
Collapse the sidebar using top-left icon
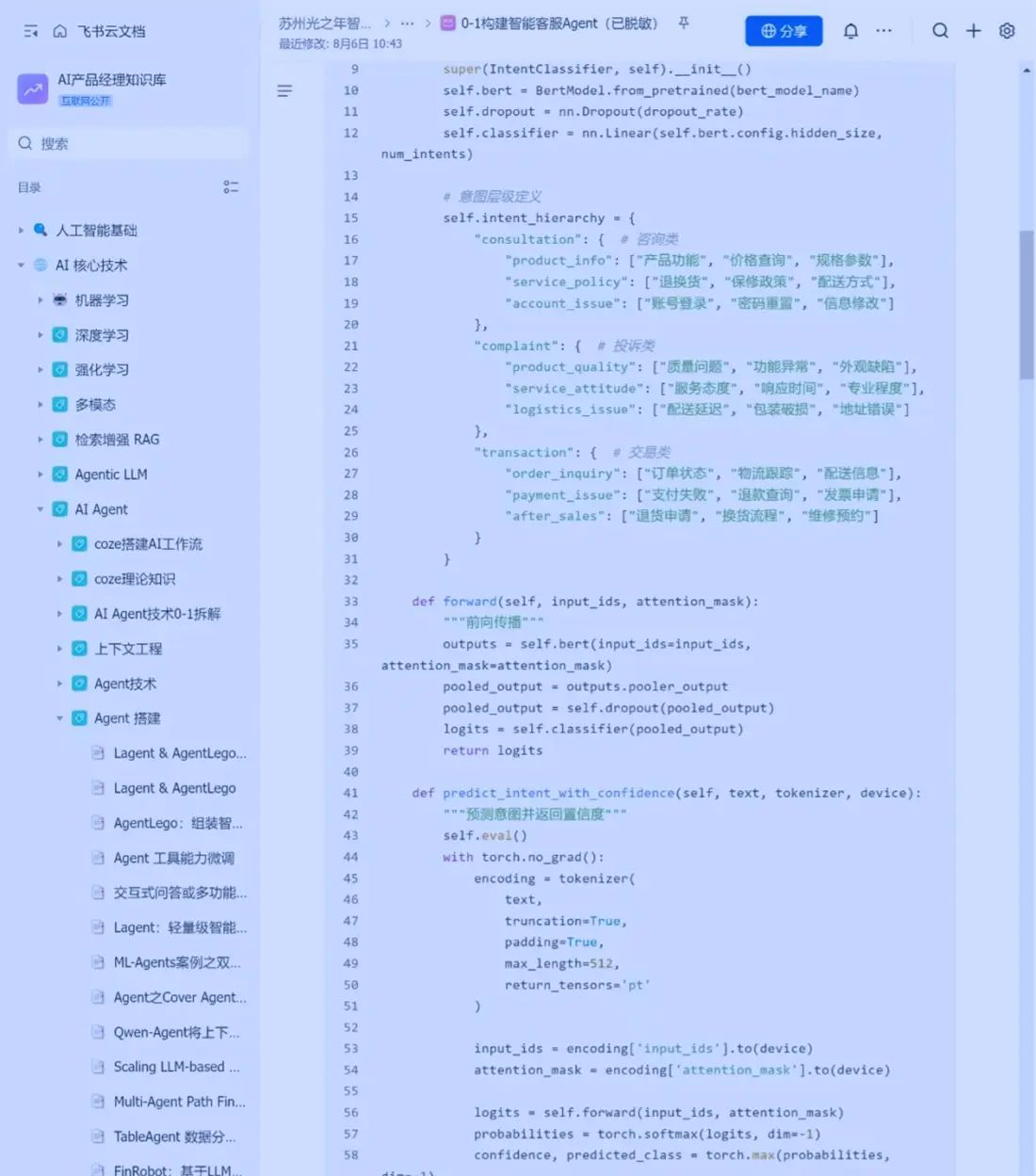point(31,31)
